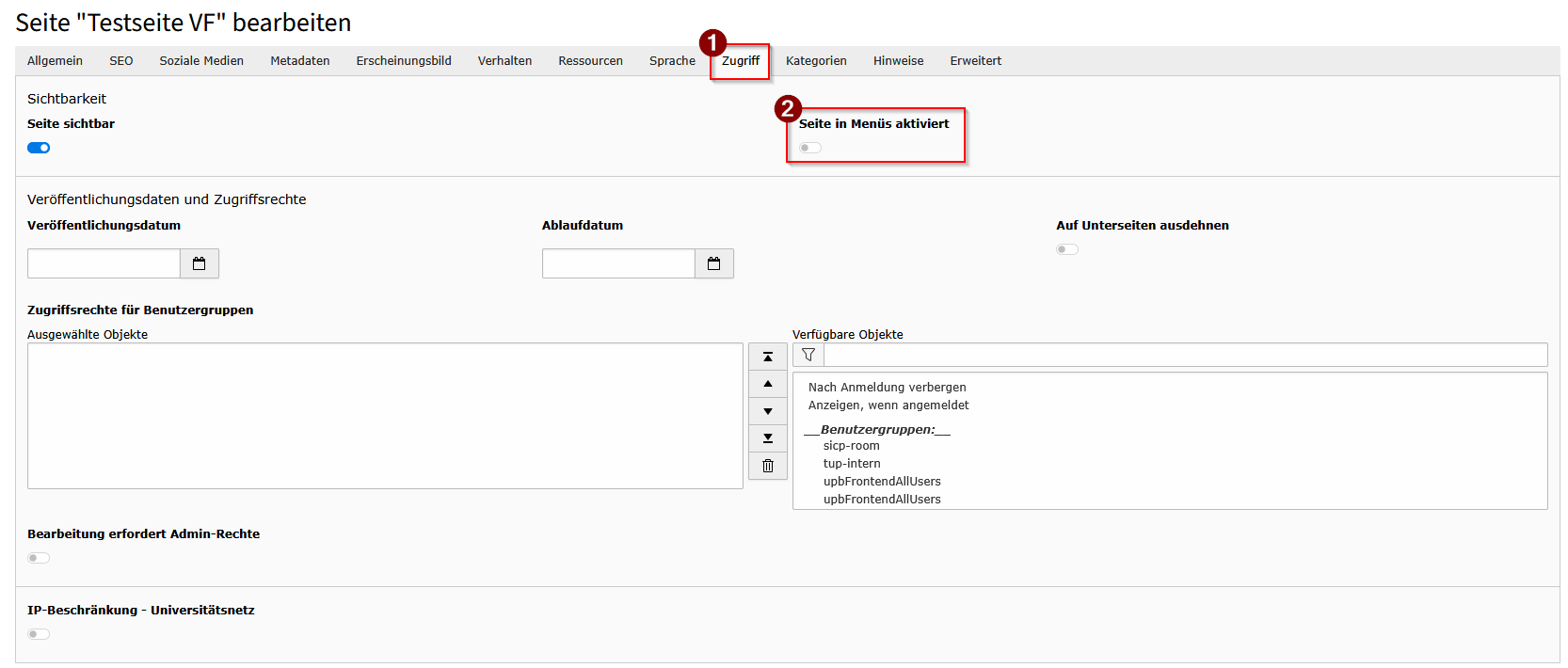The width and height of the screenshot is (1568, 668).
Task: Click the Veröffentlichungsdatum date input field
Action: 104,263
